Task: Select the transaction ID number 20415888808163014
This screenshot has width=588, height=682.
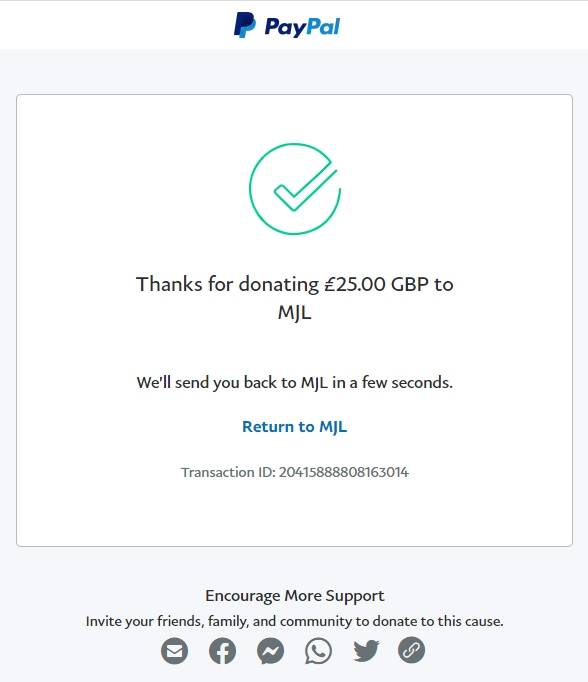Action: click(344, 472)
